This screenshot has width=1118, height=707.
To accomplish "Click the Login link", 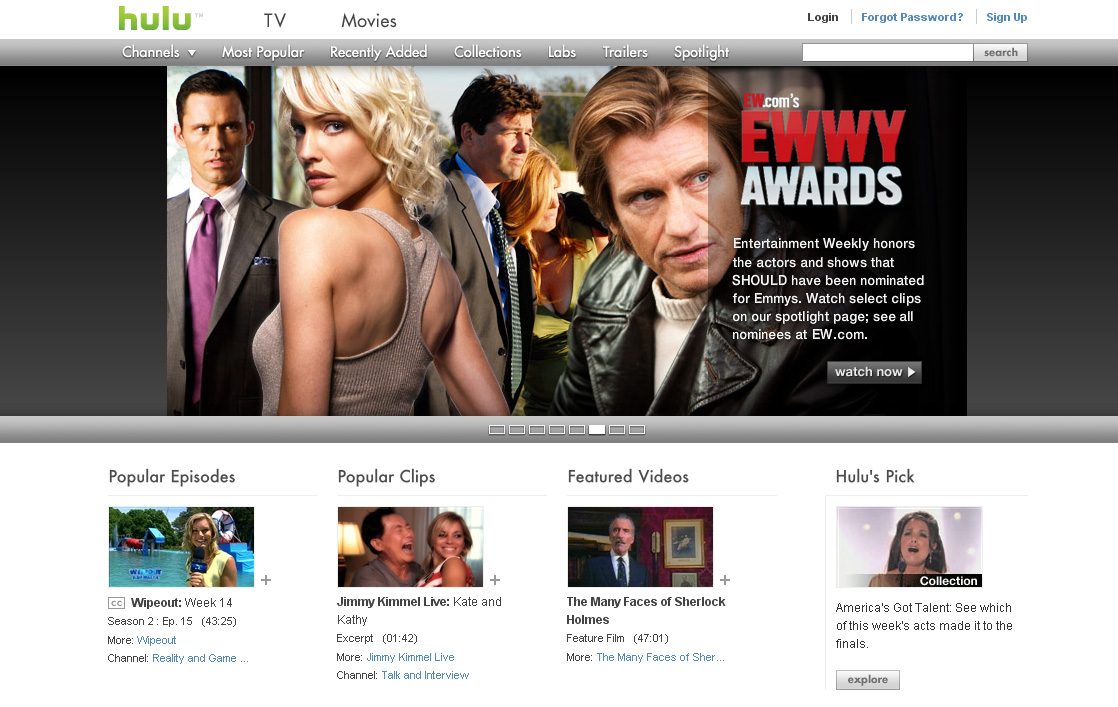I will 823,17.
